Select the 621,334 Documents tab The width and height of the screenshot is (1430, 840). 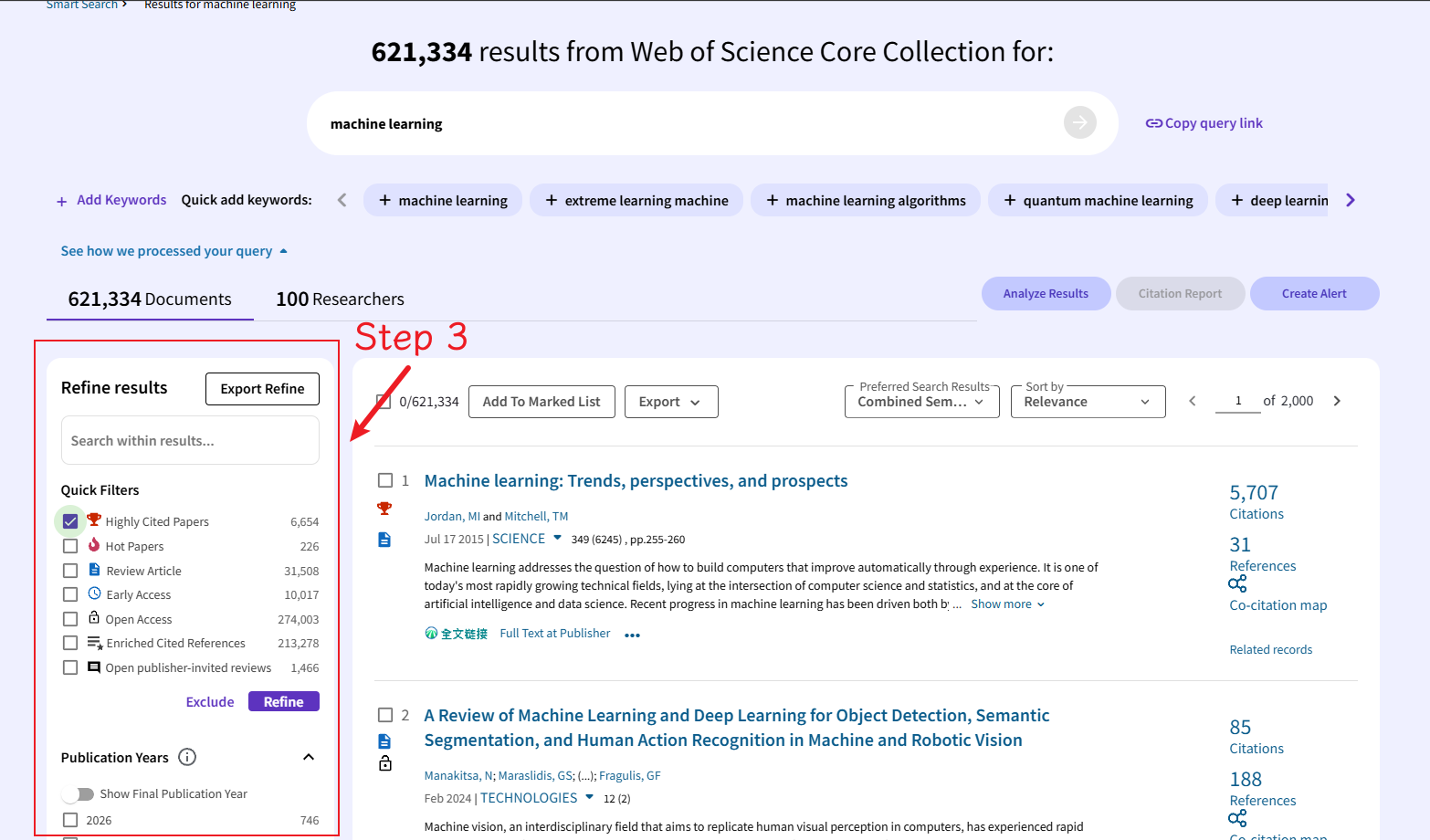pos(149,299)
